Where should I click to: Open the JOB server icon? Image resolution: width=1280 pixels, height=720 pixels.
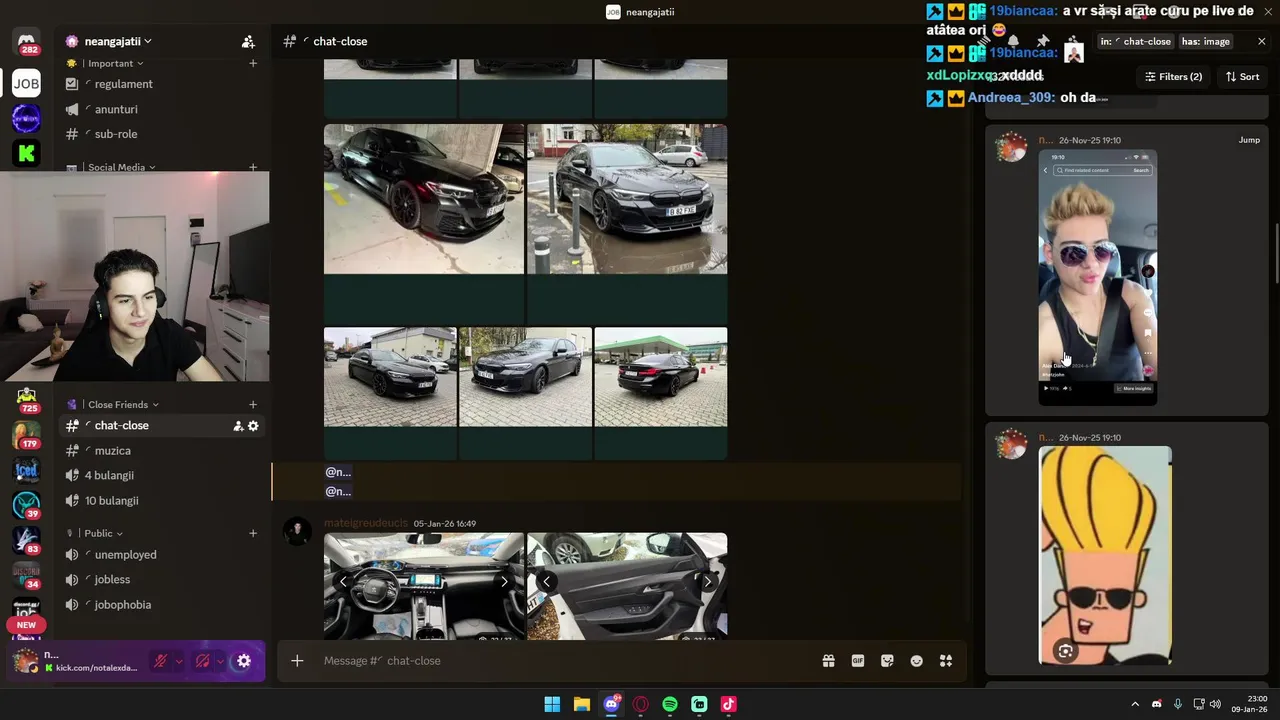tap(26, 84)
